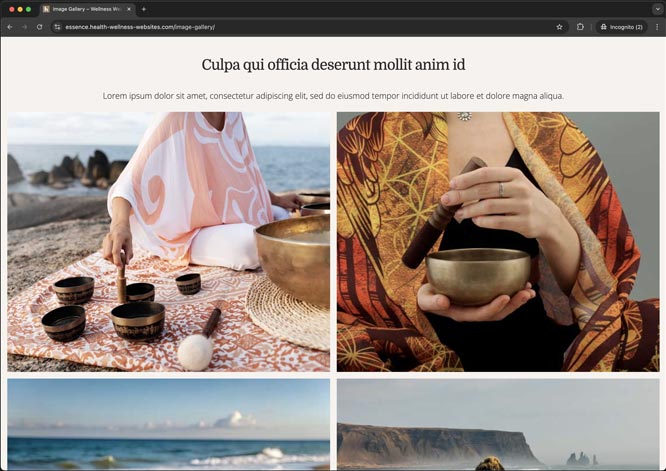The height and width of the screenshot is (471, 666).
Task: Open the ocean waves photo
Action: pyautogui.click(x=169, y=425)
